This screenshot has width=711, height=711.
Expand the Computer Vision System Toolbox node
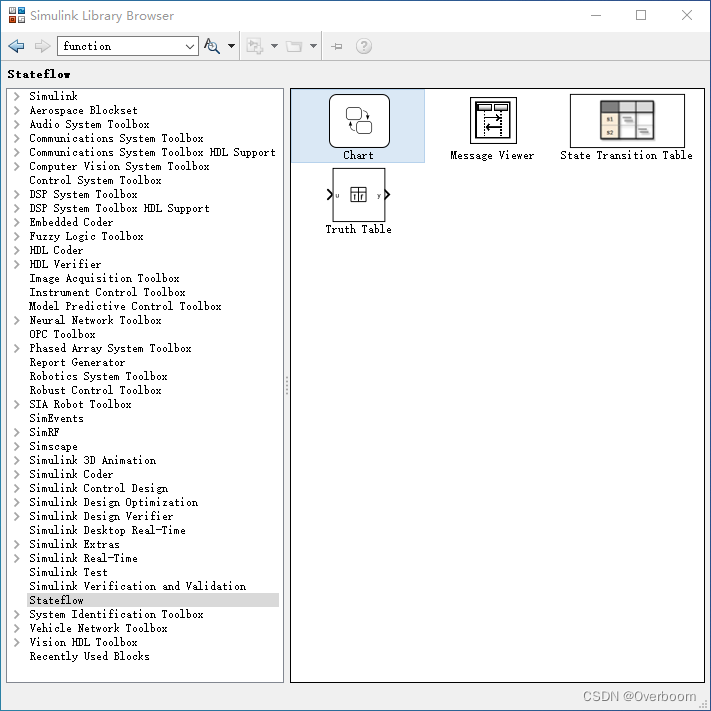17,166
